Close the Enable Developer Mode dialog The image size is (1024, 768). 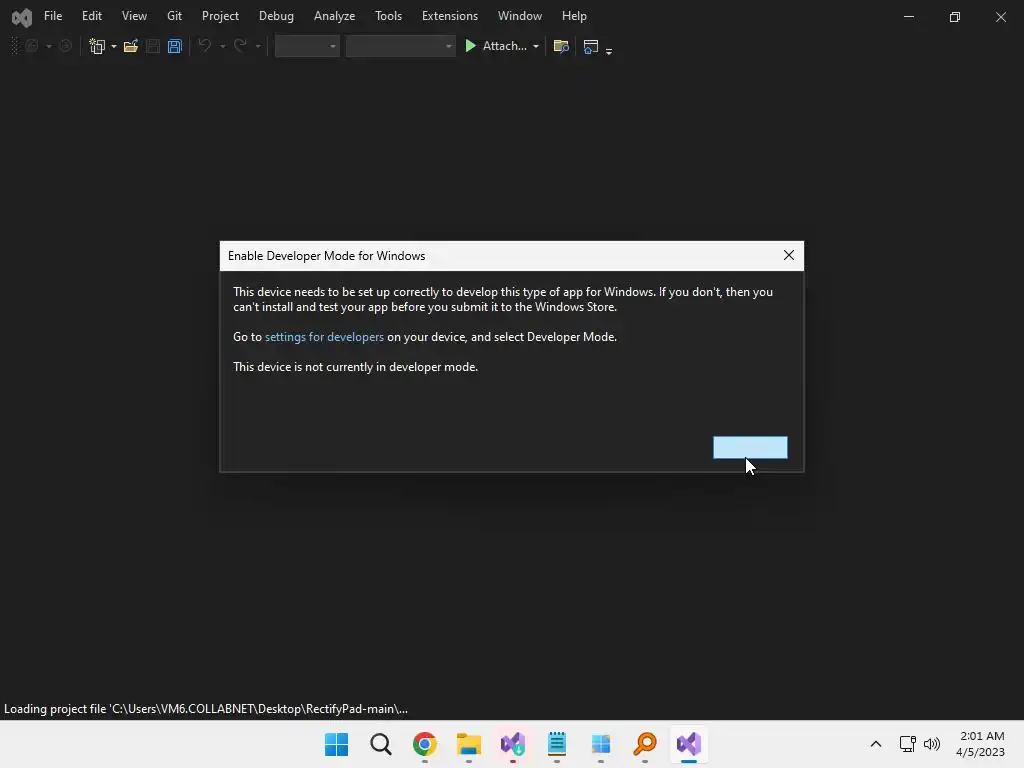coord(789,255)
